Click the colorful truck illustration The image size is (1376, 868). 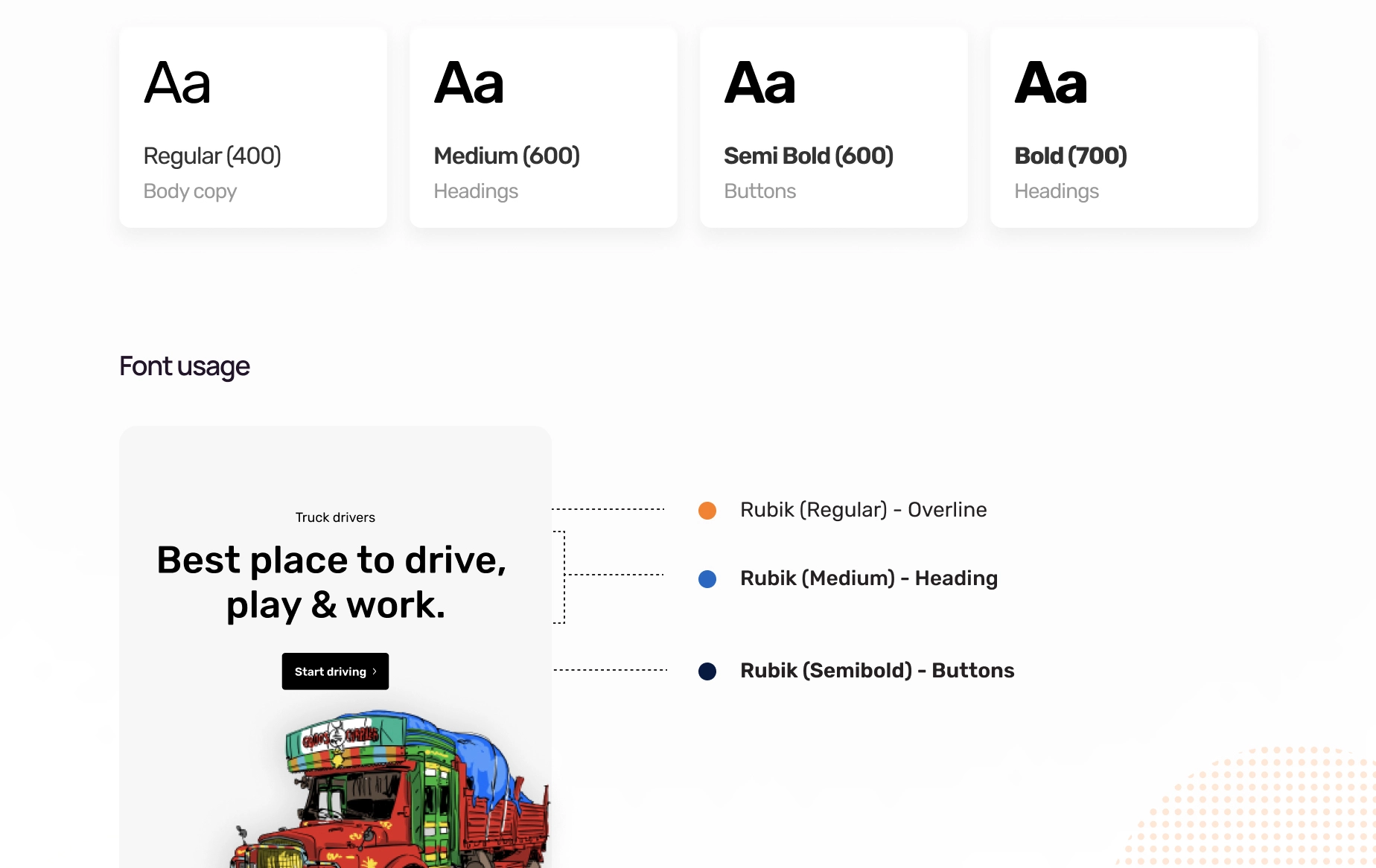pyautogui.click(x=391, y=789)
